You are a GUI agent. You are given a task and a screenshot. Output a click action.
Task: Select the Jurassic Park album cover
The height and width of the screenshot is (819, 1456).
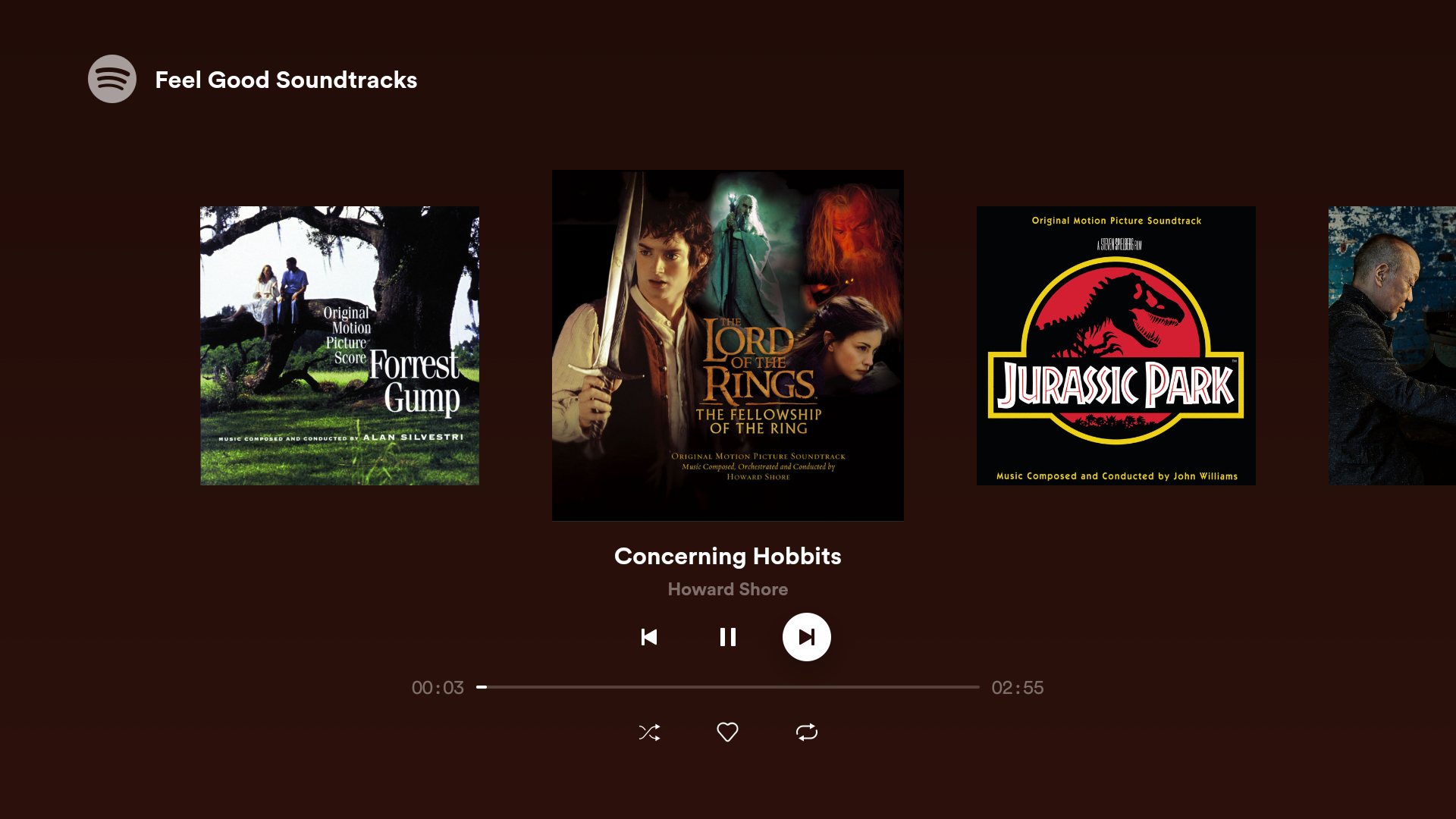pyautogui.click(x=1116, y=346)
